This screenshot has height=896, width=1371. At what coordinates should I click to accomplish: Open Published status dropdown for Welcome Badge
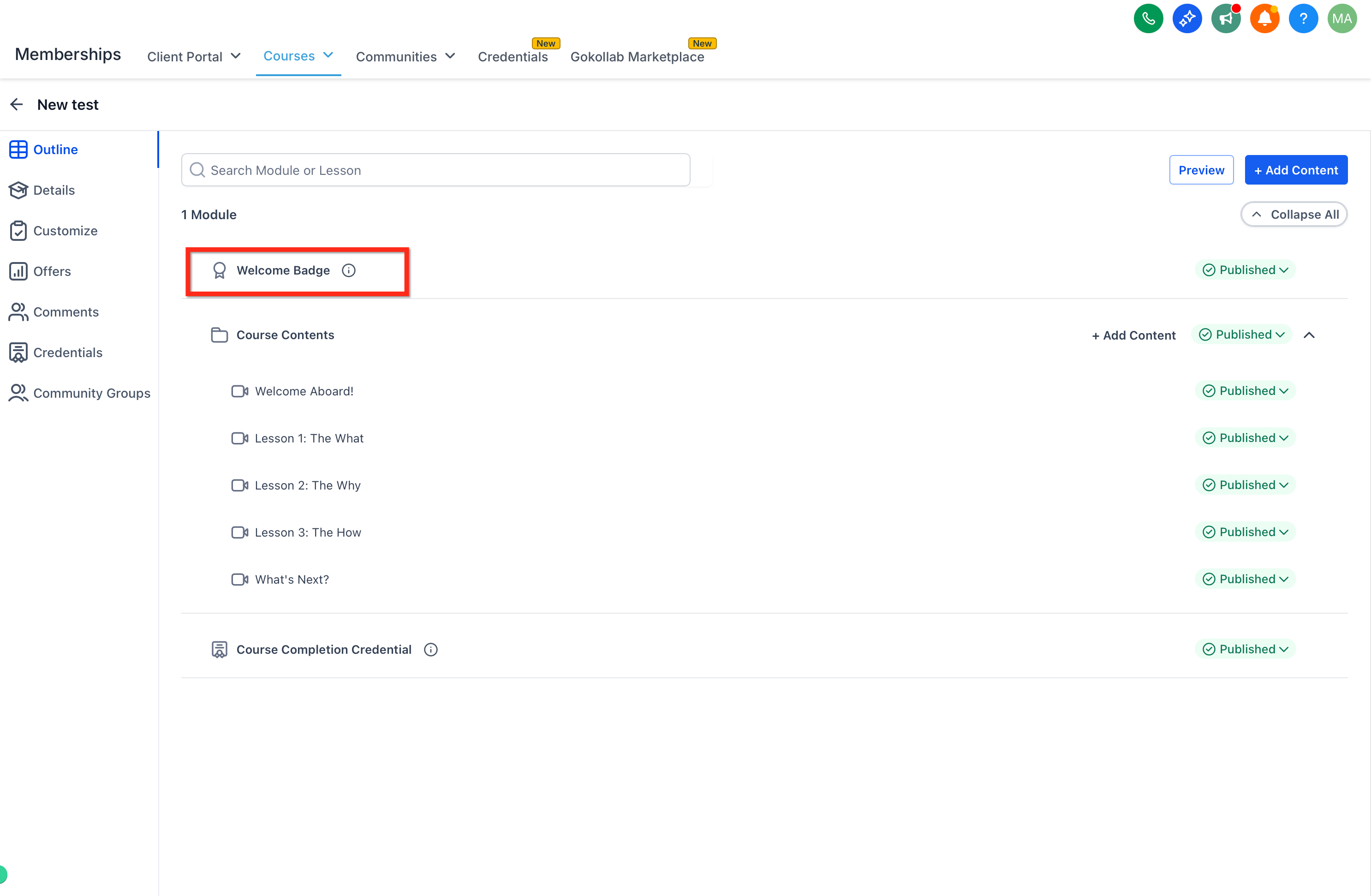[1245, 269]
